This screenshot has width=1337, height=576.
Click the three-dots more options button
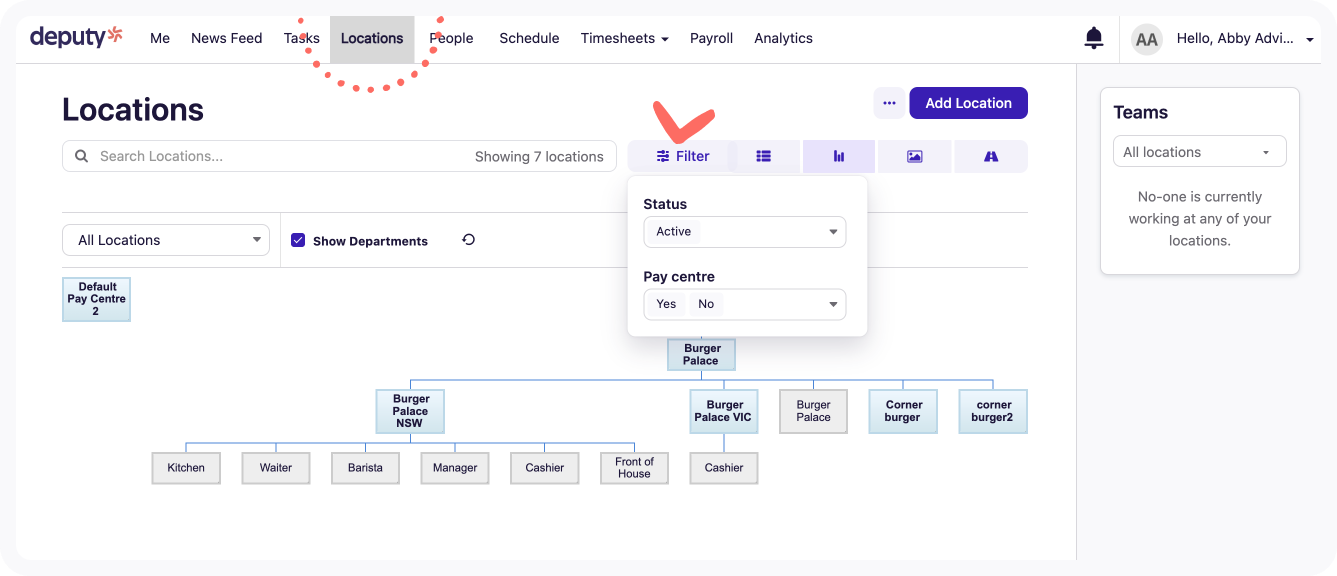889,103
